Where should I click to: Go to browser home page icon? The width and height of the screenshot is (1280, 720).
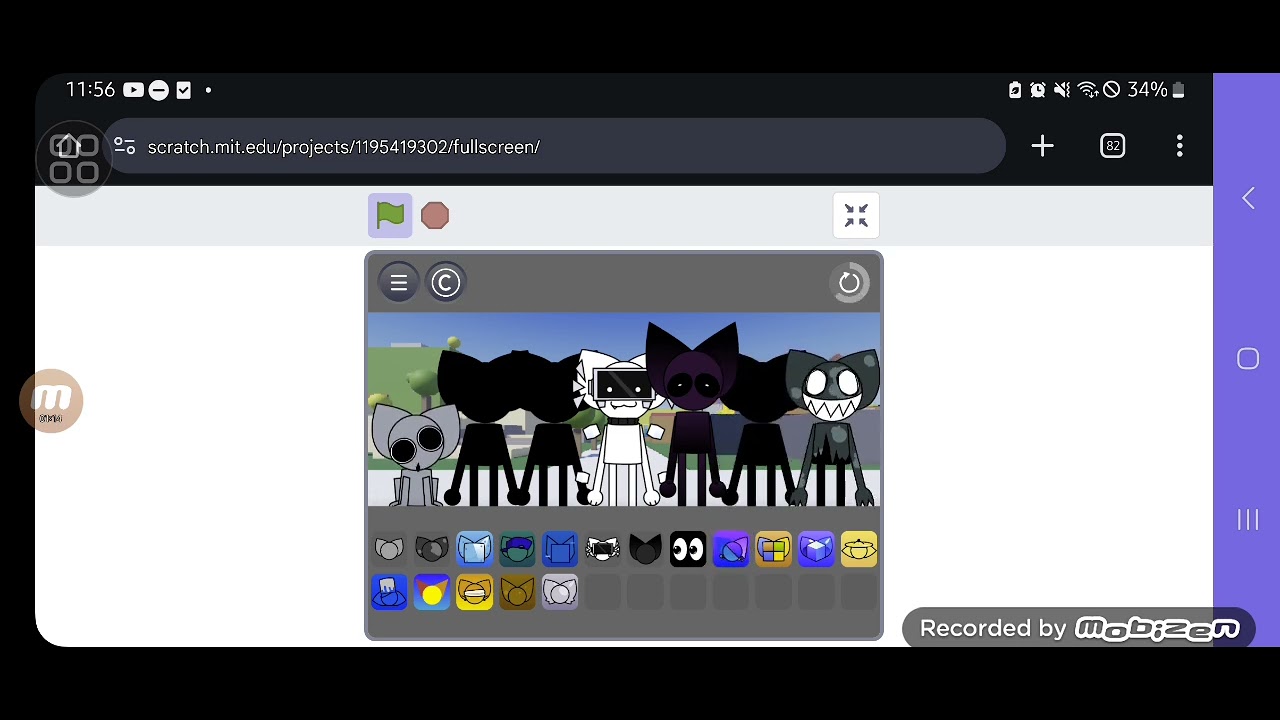point(68,146)
